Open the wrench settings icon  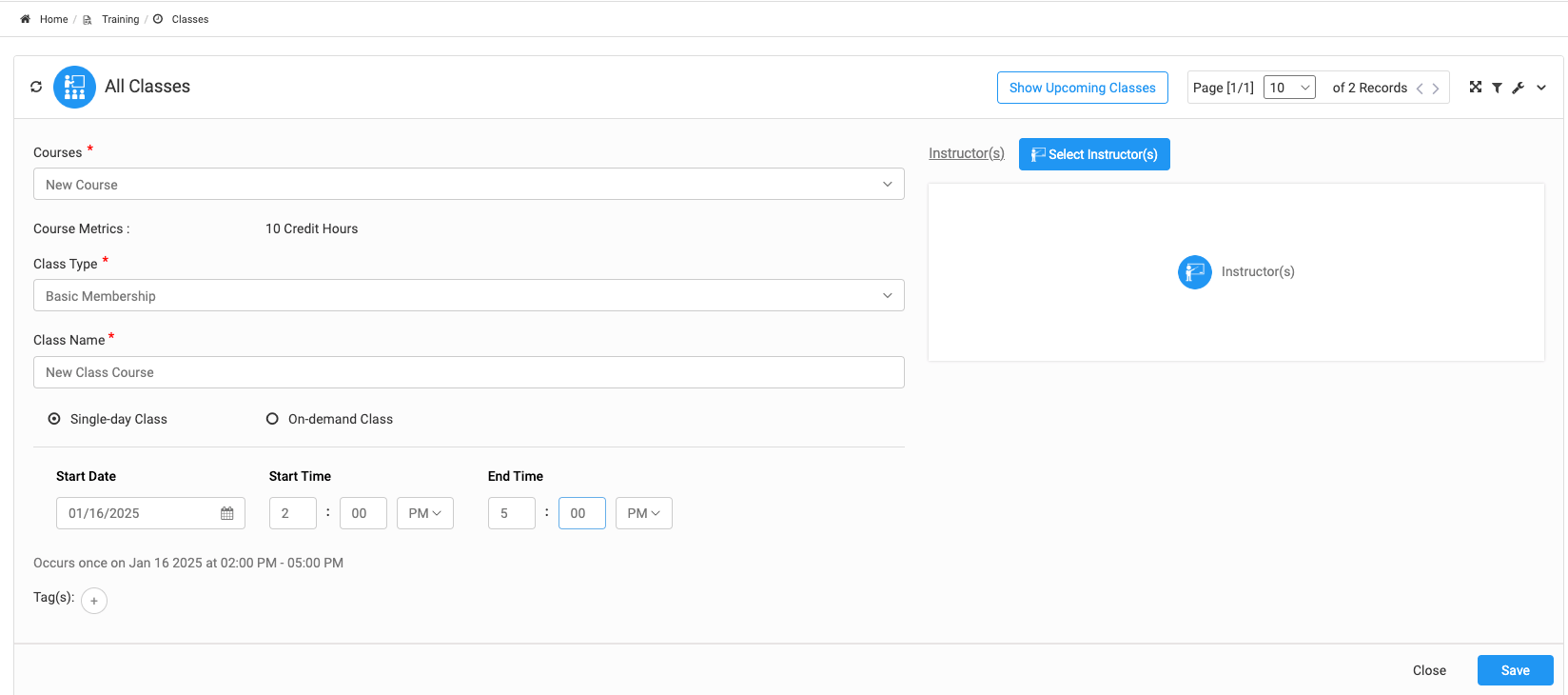[x=1519, y=88]
